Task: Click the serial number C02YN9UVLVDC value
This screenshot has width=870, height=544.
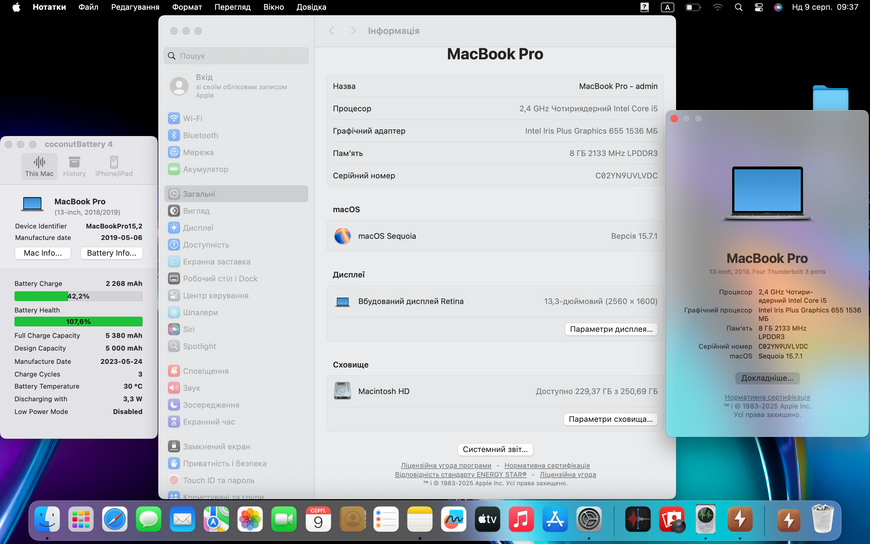Action: click(626, 175)
